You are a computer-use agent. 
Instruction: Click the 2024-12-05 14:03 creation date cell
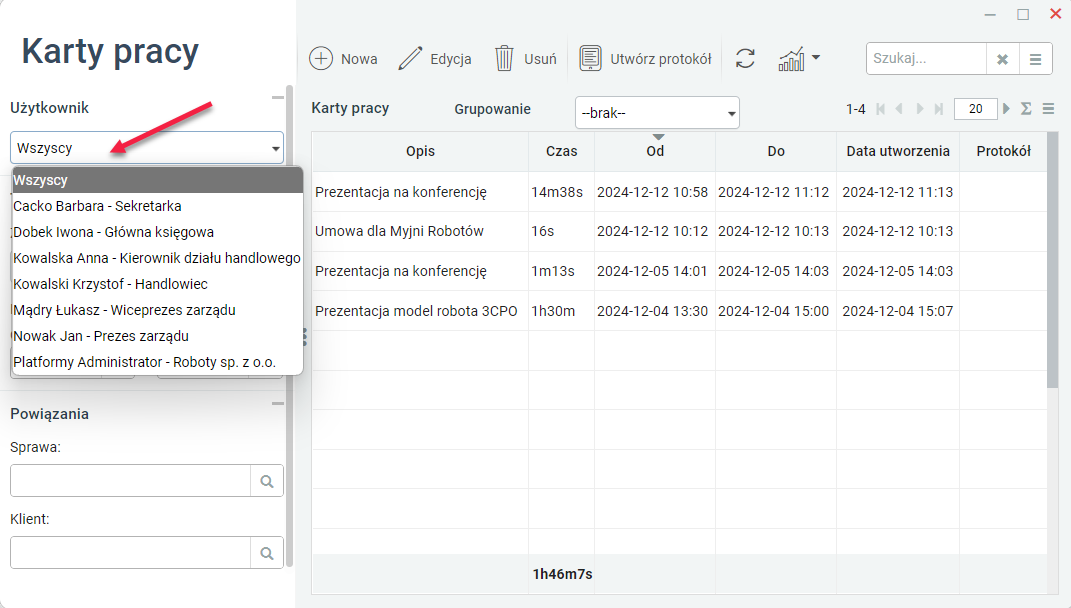[x=898, y=272]
